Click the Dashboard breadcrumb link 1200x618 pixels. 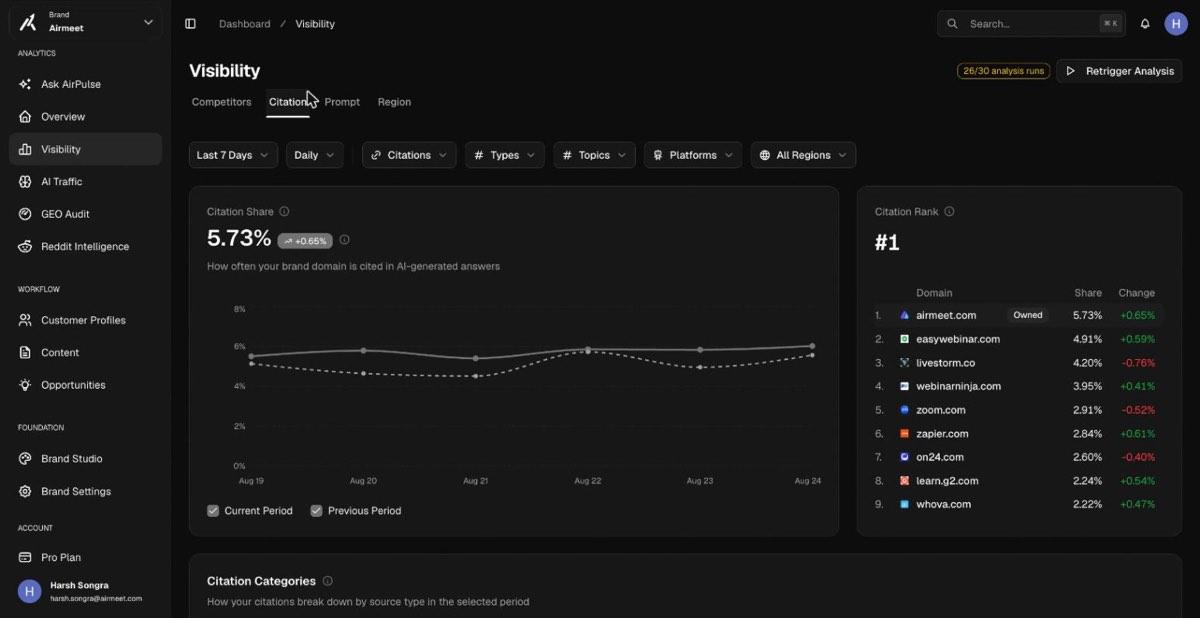(x=244, y=24)
